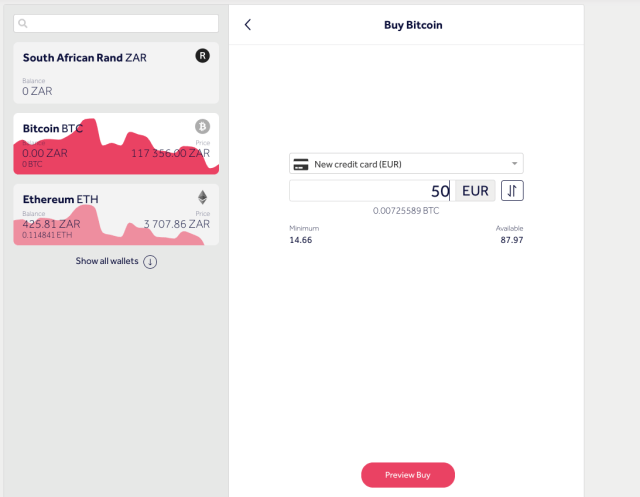Click the Ethereum diamond logo icon
640x497 pixels.
point(202,197)
